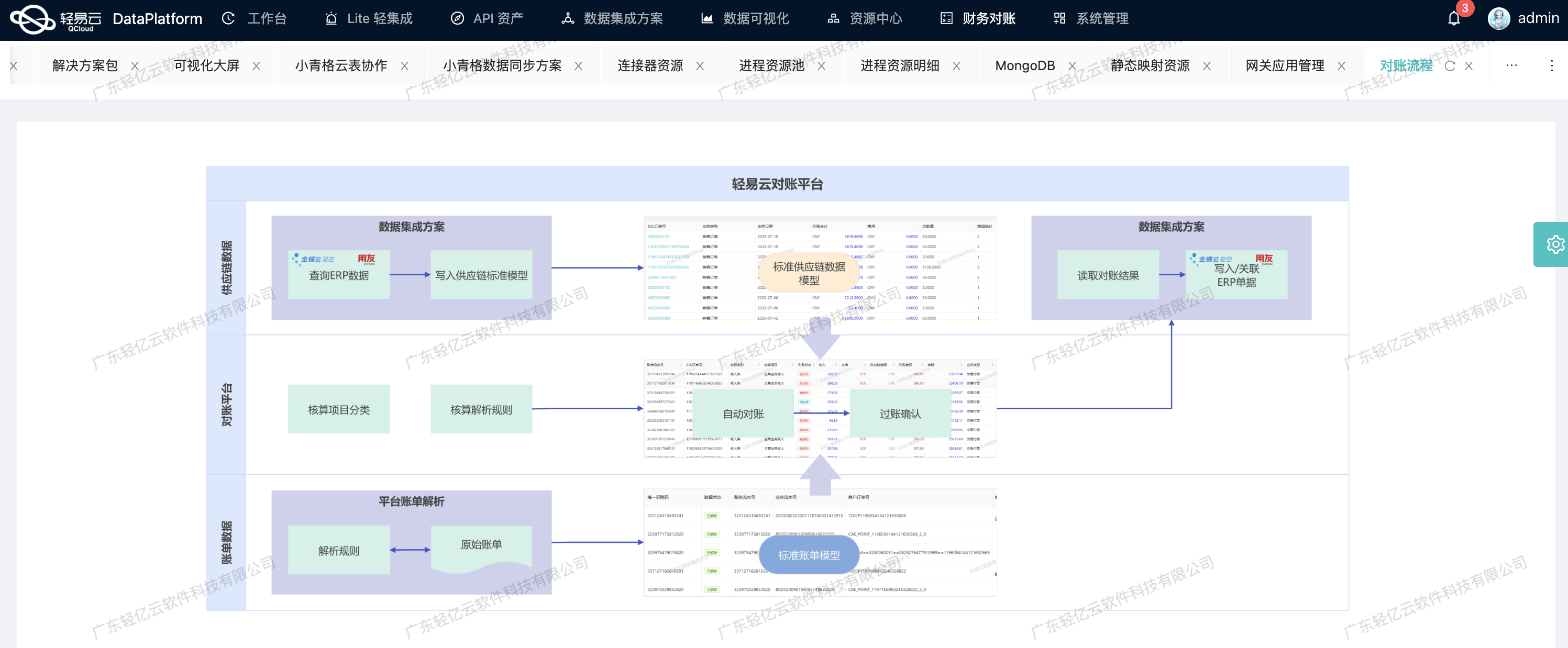Close the 对账流程 tab
The width and height of the screenshot is (1568, 648).
pos(1468,66)
